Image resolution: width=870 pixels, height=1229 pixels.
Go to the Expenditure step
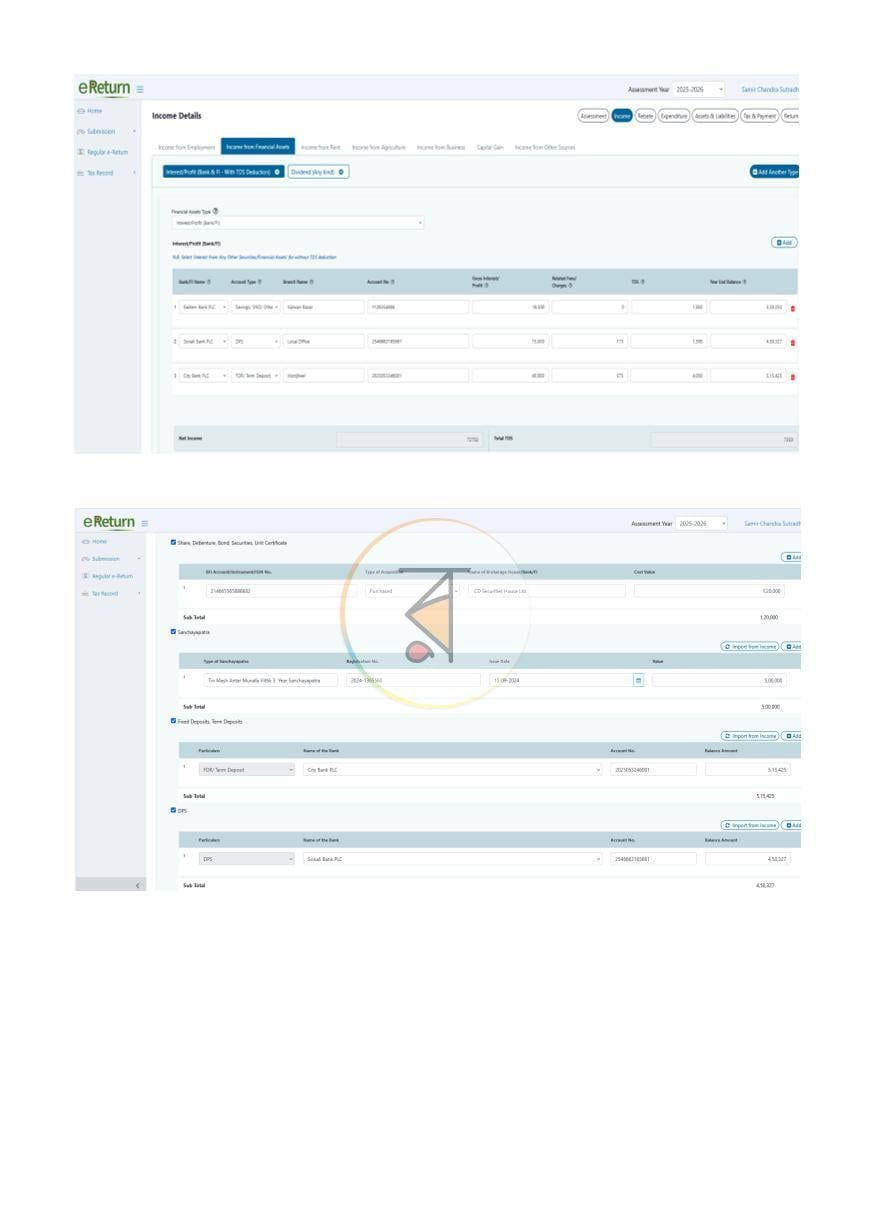[674, 116]
